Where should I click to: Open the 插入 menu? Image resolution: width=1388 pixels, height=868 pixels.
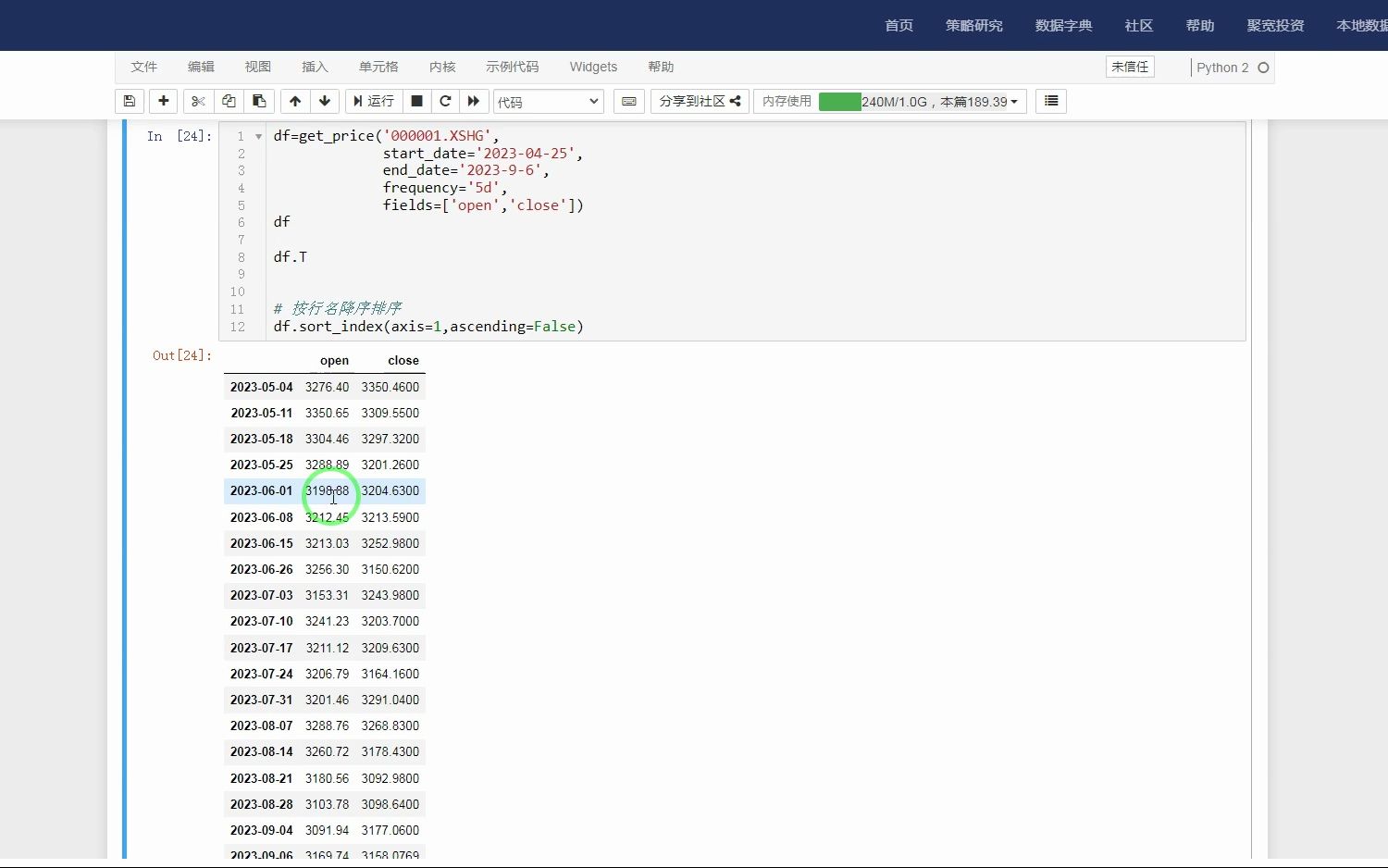pyautogui.click(x=315, y=67)
